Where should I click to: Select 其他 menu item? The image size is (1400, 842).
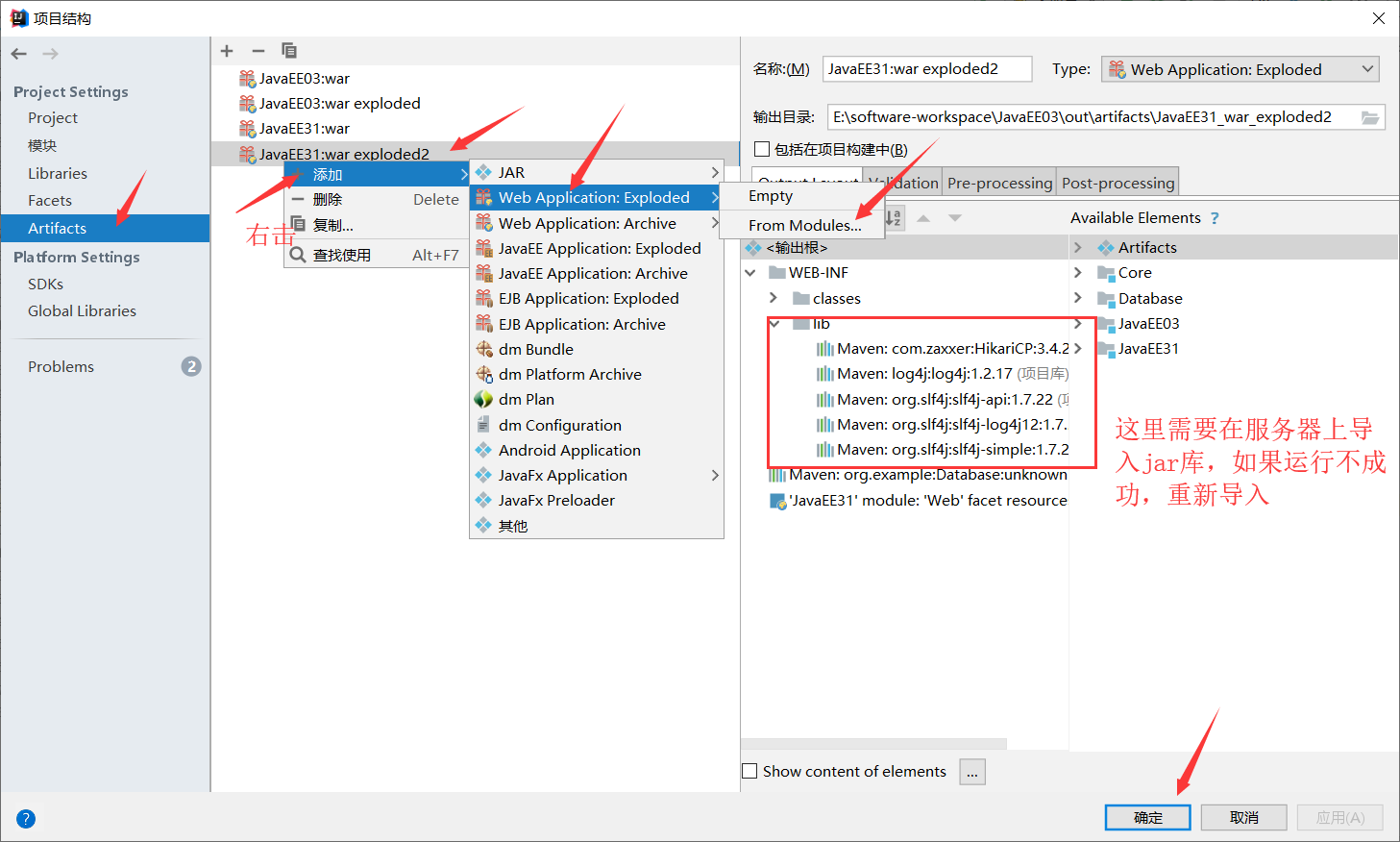point(597,526)
